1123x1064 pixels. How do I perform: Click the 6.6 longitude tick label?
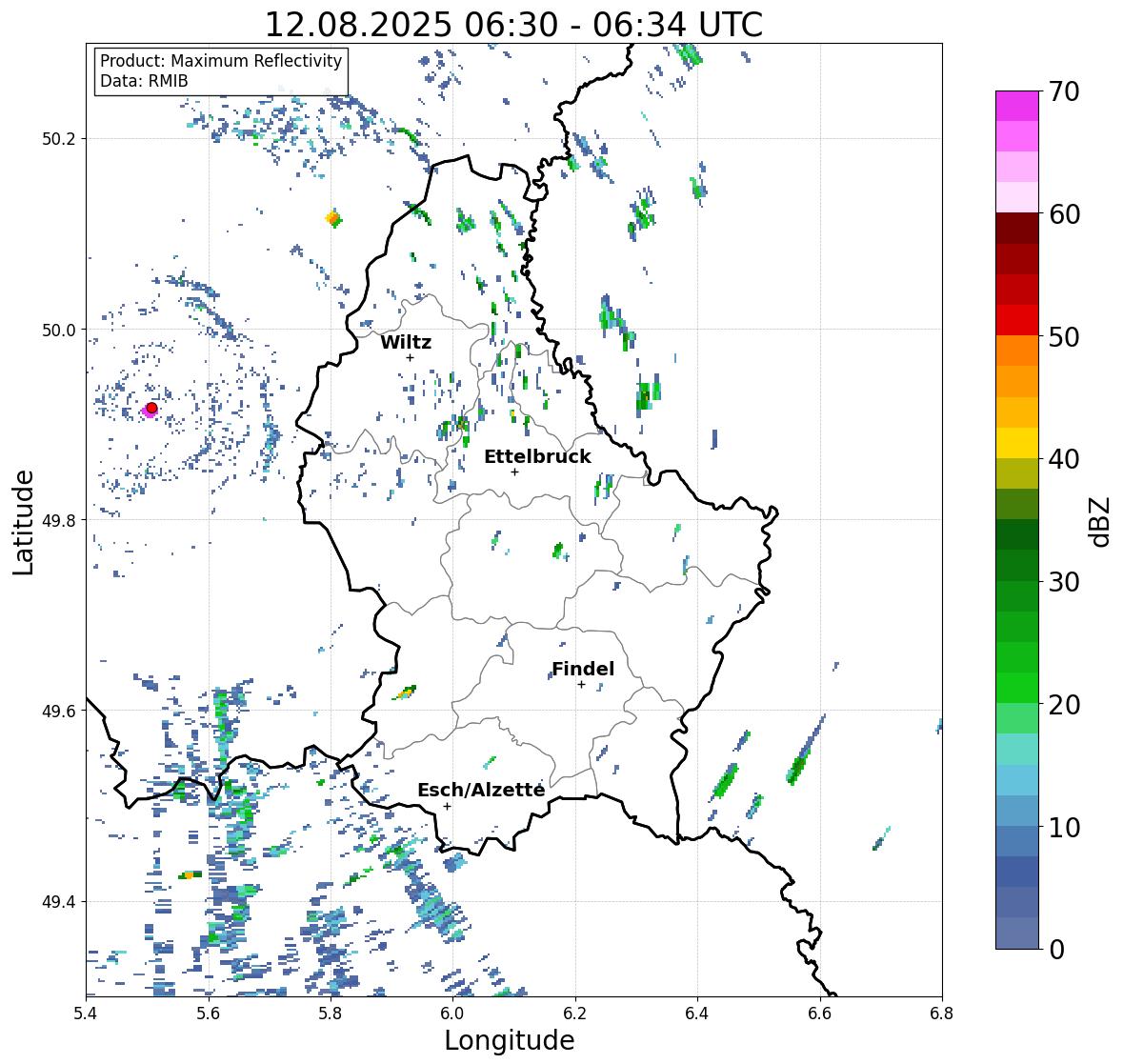pos(820,1013)
